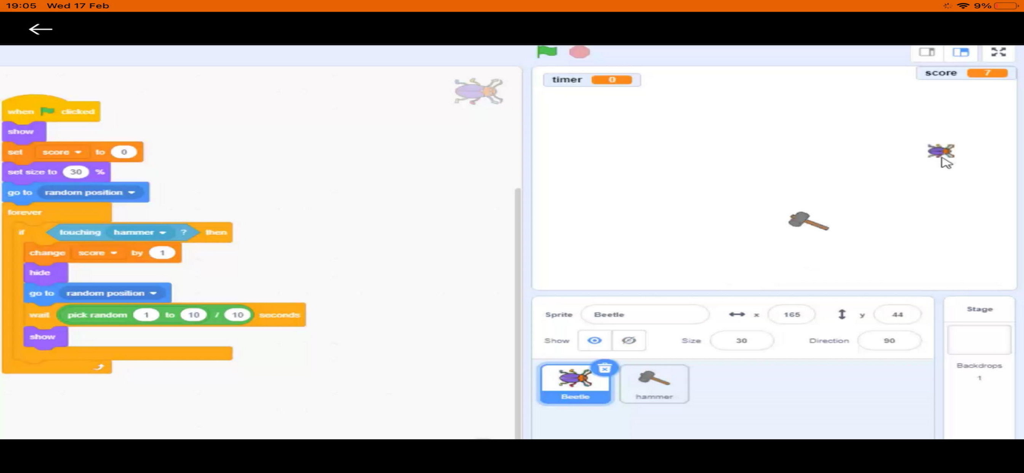Open score dropdown in change block
The width and height of the screenshot is (1024, 473).
tap(97, 252)
